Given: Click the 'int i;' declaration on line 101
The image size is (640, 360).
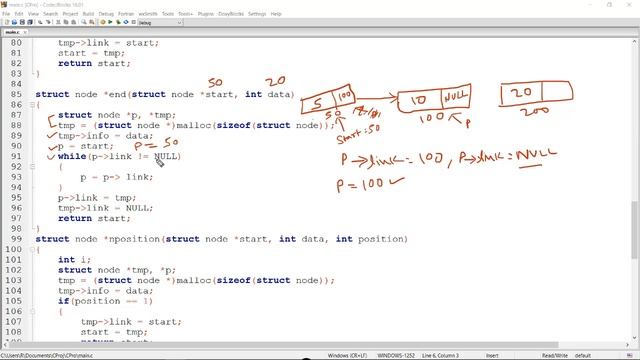Looking at the screenshot, I should point(74,260).
